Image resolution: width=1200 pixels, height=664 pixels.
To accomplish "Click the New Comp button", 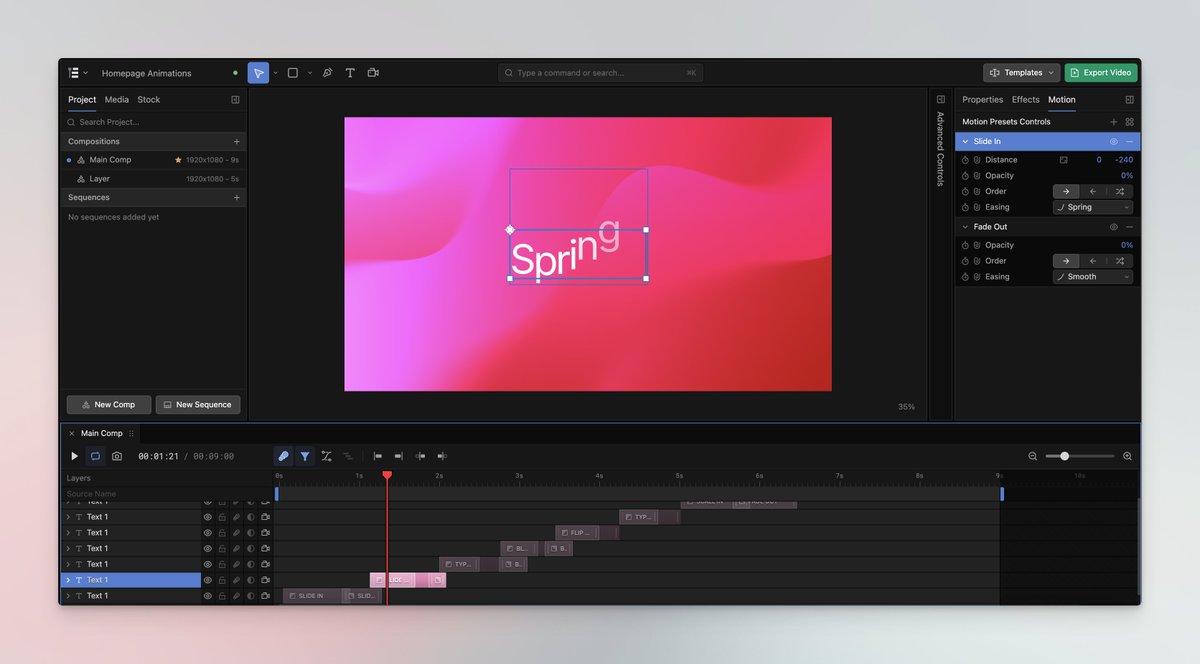I will [109, 405].
